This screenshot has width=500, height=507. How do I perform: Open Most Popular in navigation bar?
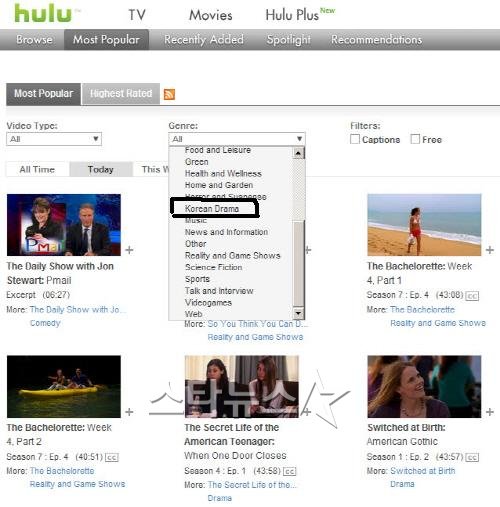point(106,39)
